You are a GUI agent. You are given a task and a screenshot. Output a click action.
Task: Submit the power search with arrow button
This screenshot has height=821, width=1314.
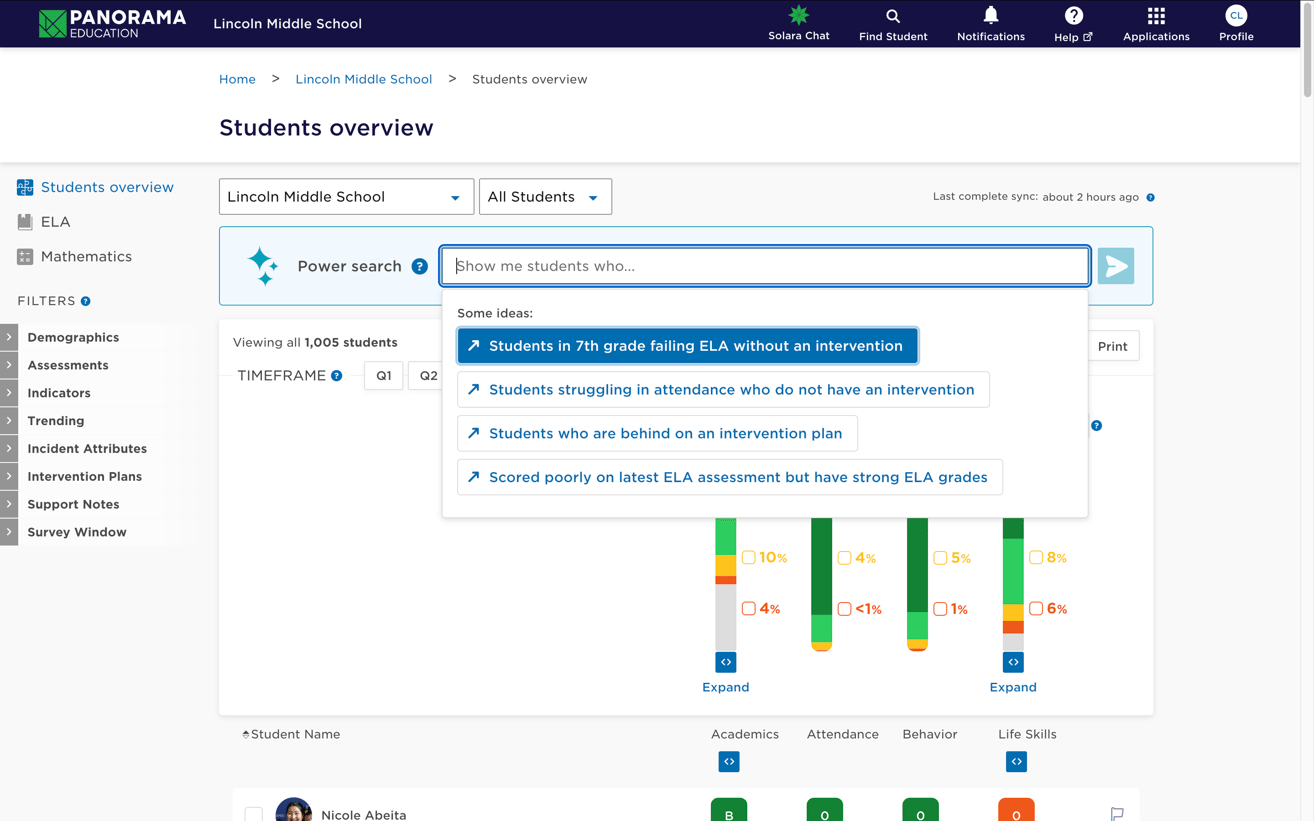(1115, 266)
